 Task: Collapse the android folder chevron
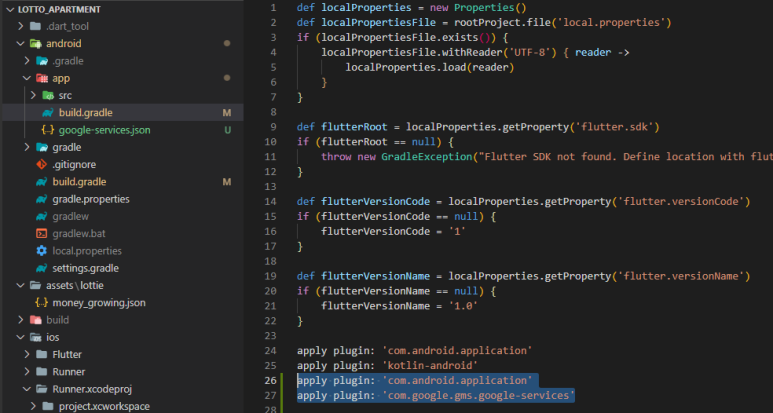(21, 43)
